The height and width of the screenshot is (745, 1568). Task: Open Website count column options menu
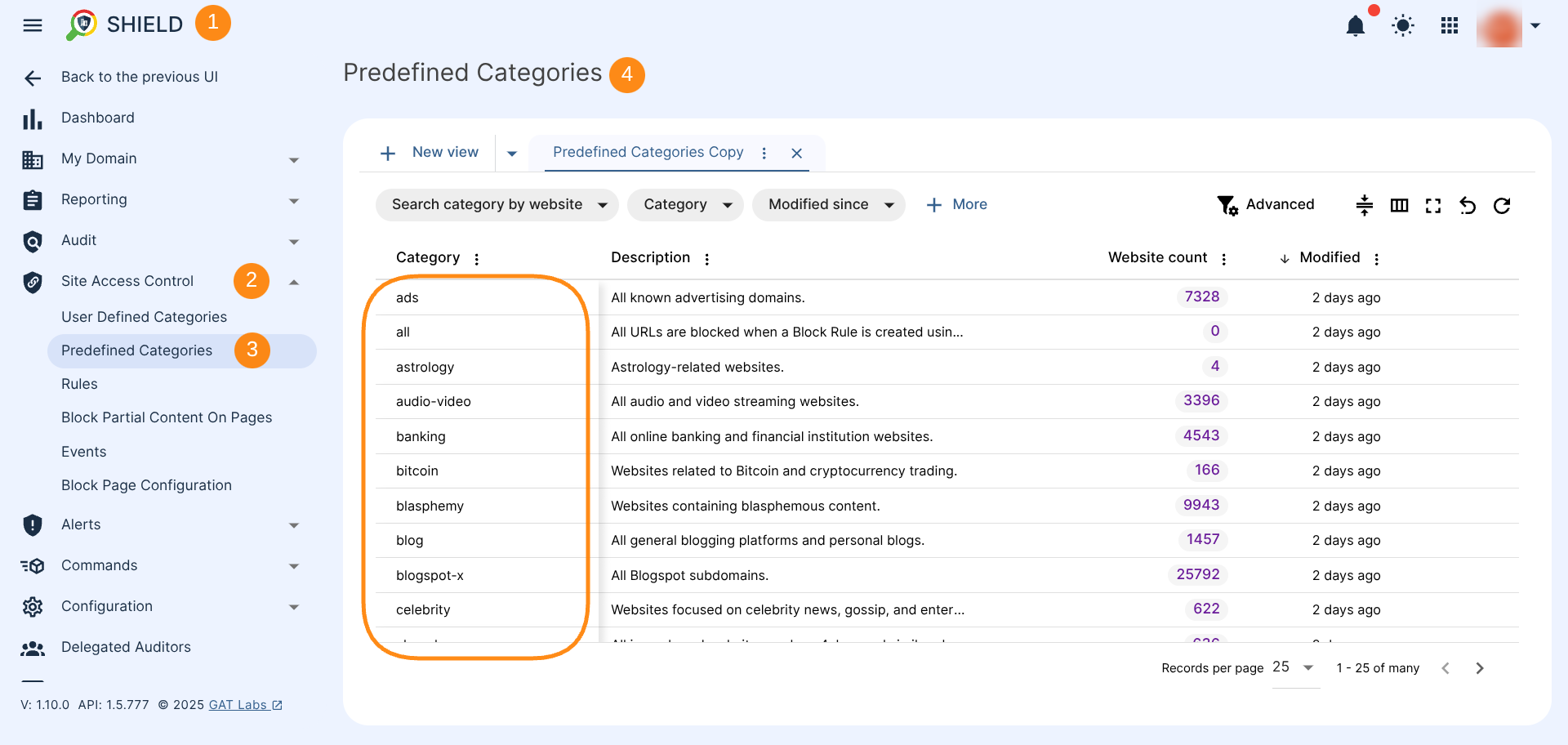click(1224, 259)
